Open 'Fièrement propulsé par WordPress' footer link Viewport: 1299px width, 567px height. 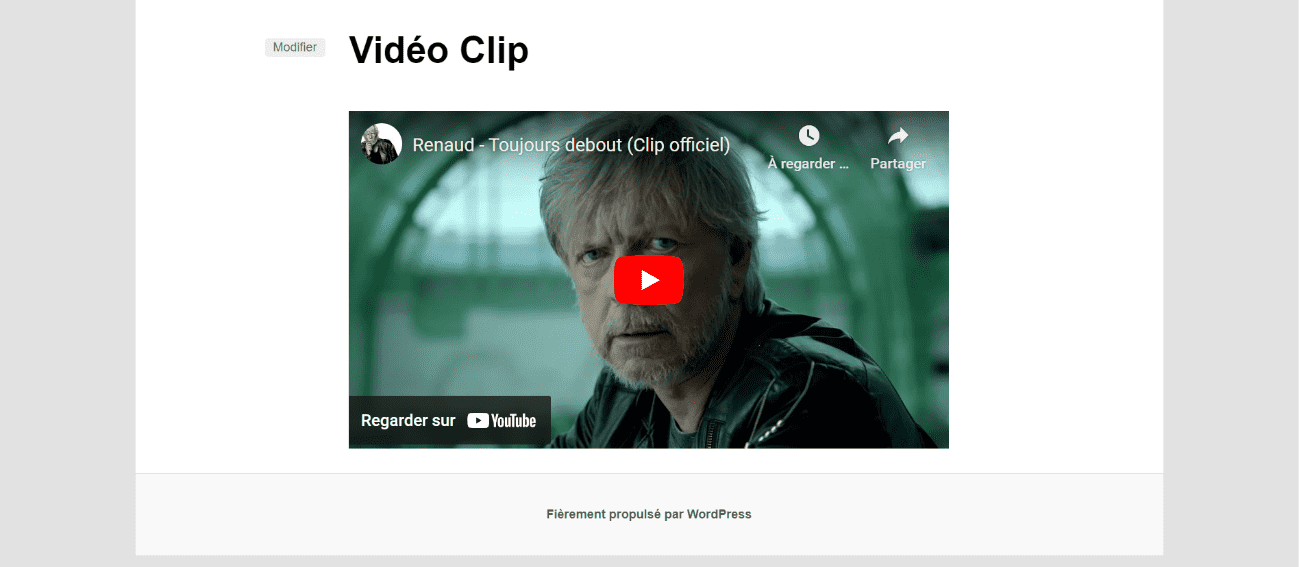pyautogui.click(x=649, y=514)
